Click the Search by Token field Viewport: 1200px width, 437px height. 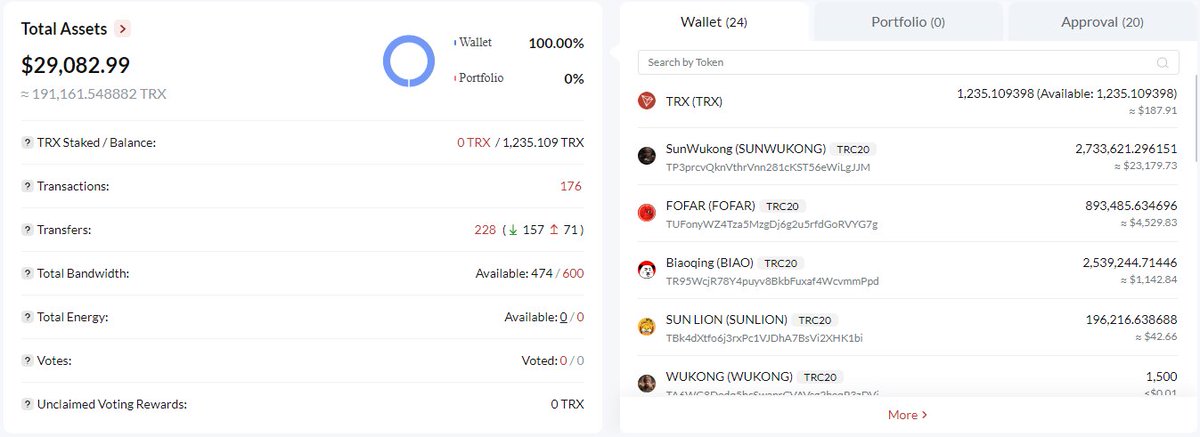[908, 62]
